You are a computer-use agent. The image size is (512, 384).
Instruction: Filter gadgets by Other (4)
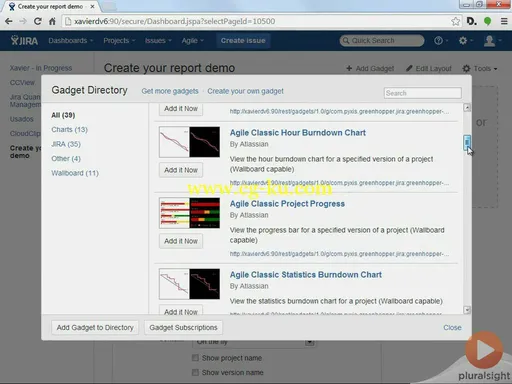pos(66,159)
